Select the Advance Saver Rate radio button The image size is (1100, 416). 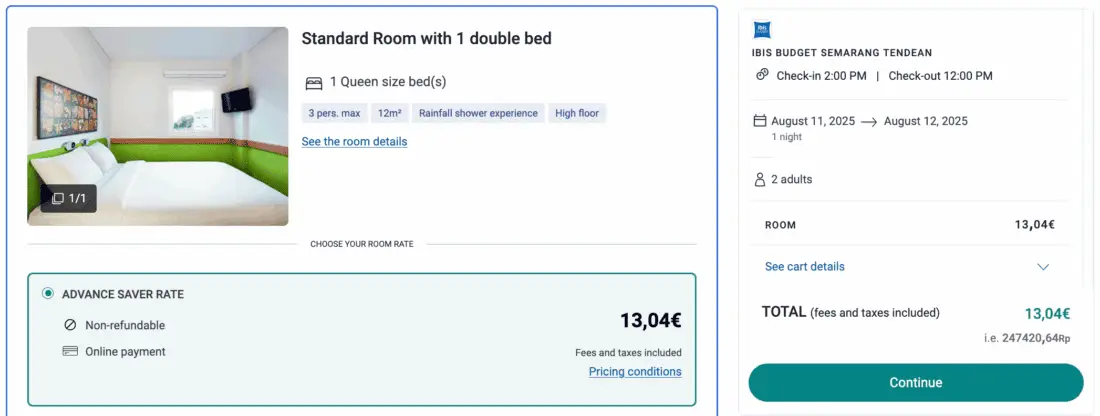pos(48,294)
